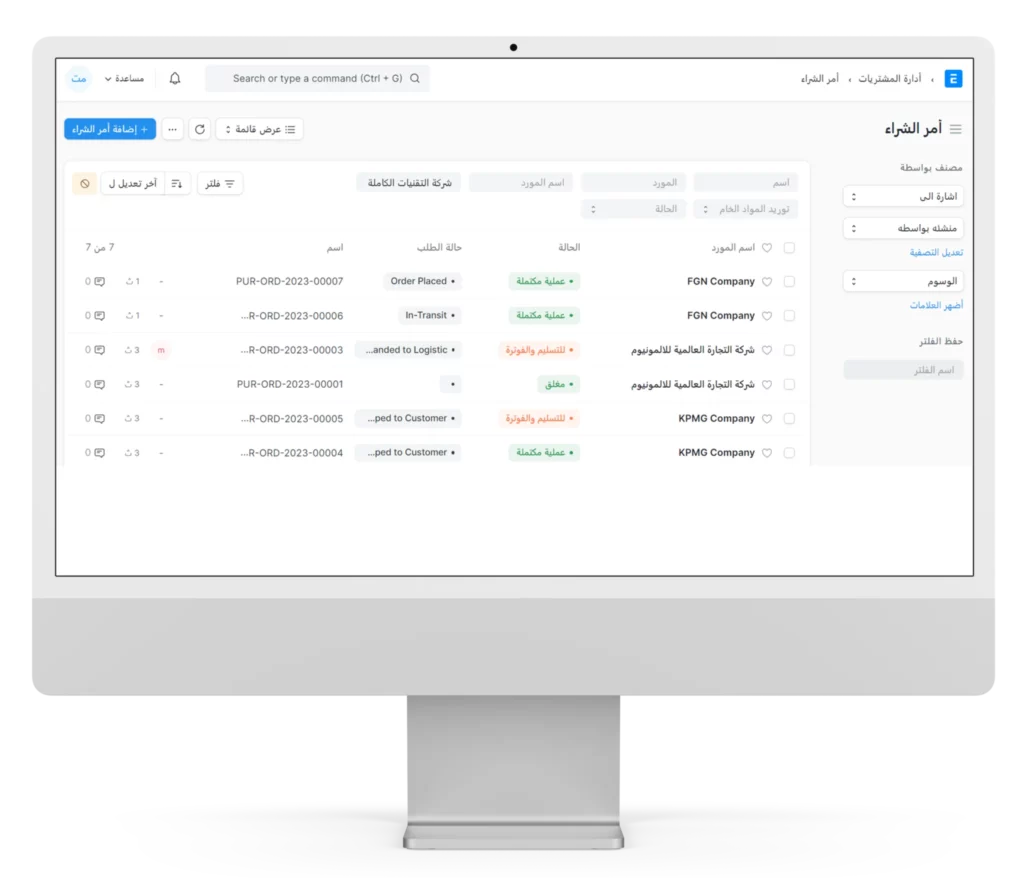
Task: Open the three-dots more options menu
Action: point(173,129)
